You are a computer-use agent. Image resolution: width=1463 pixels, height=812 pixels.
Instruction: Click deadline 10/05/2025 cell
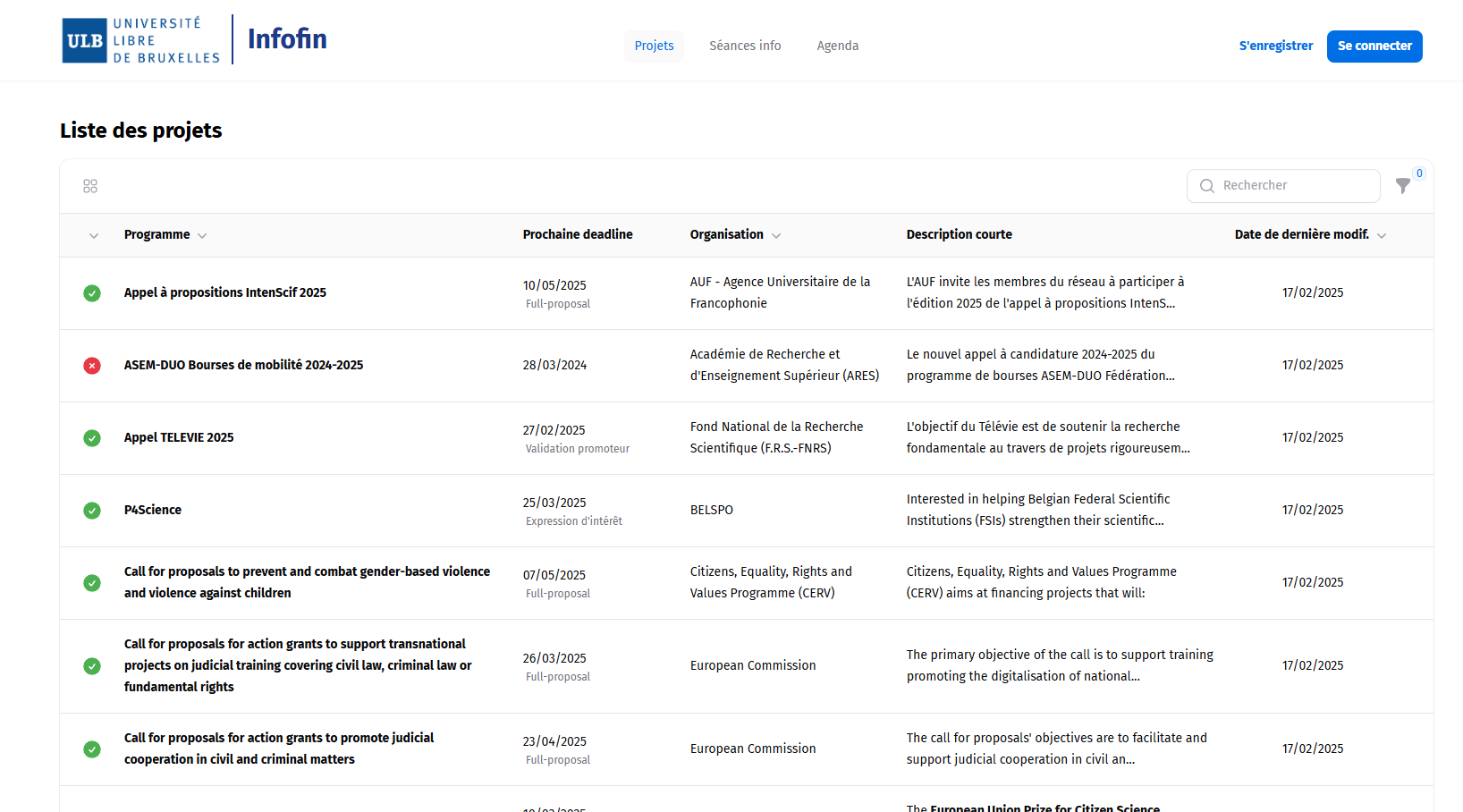click(x=556, y=293)
